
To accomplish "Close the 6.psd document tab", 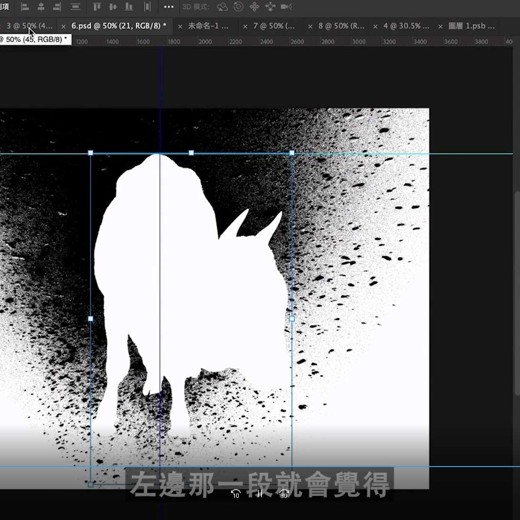I will 63,26.
